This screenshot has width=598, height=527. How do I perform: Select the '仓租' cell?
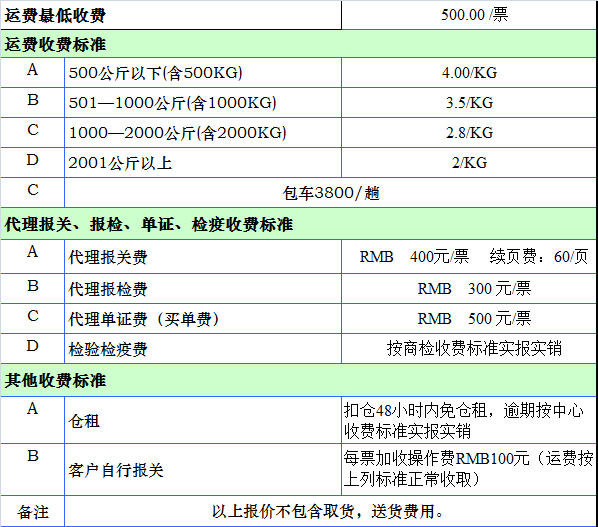click(203, 420)
